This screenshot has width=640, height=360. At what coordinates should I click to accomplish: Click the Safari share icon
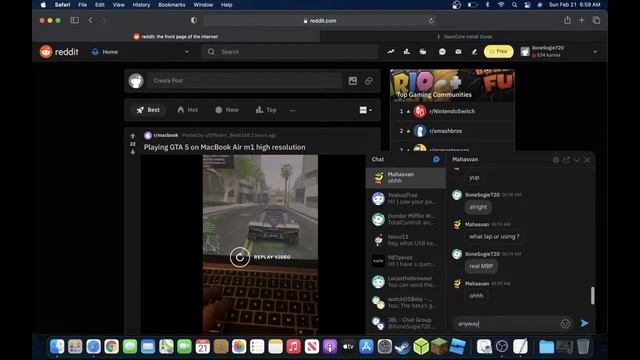[567, 20]
